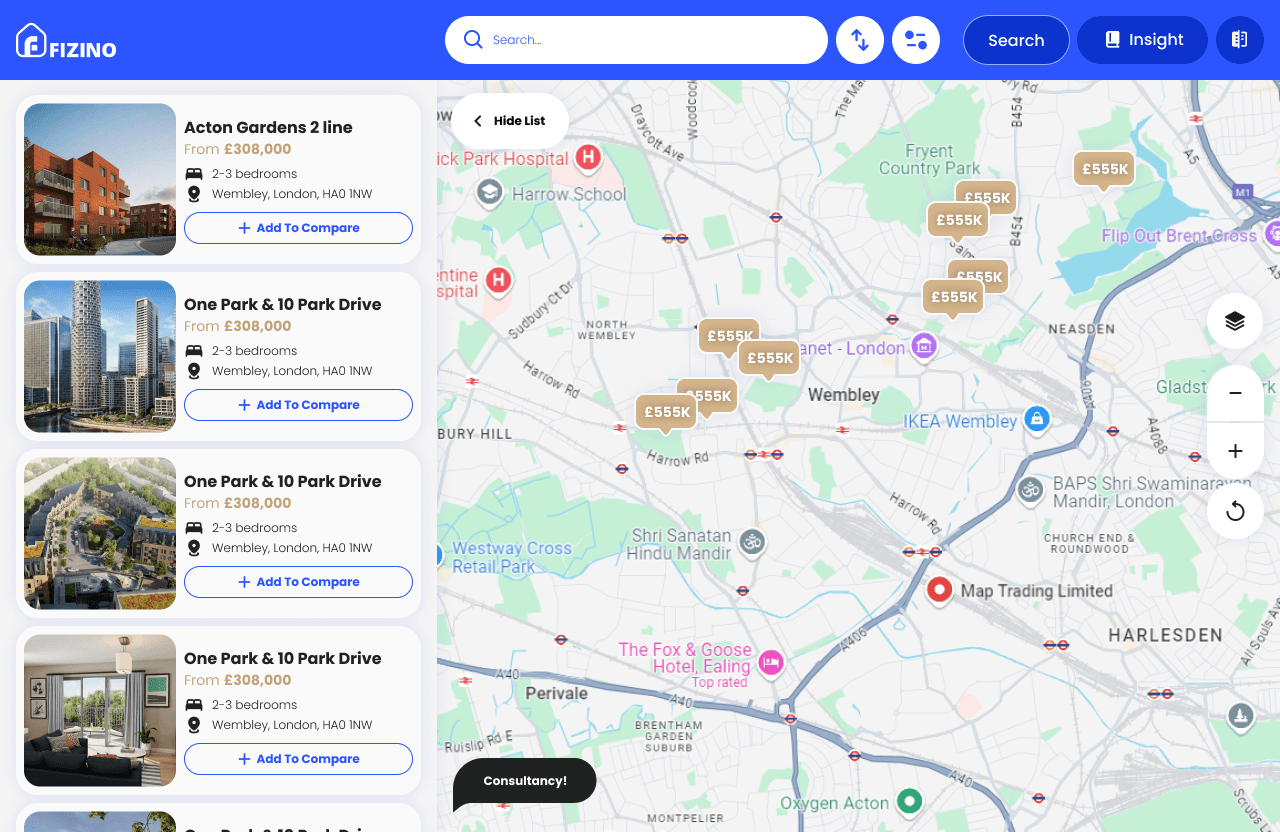
Task: Click the Map Trading Limited red pin
Action: click(939, 590)
